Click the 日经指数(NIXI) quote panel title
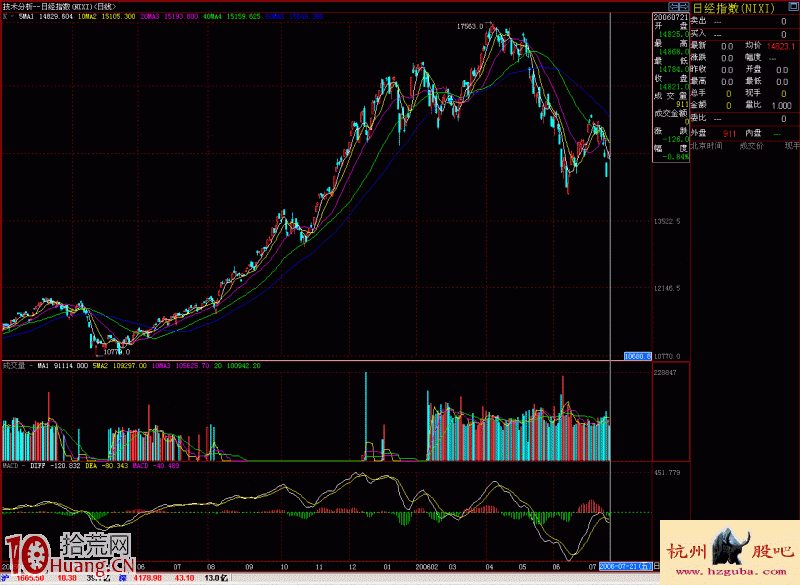 (x=733, y=9)
